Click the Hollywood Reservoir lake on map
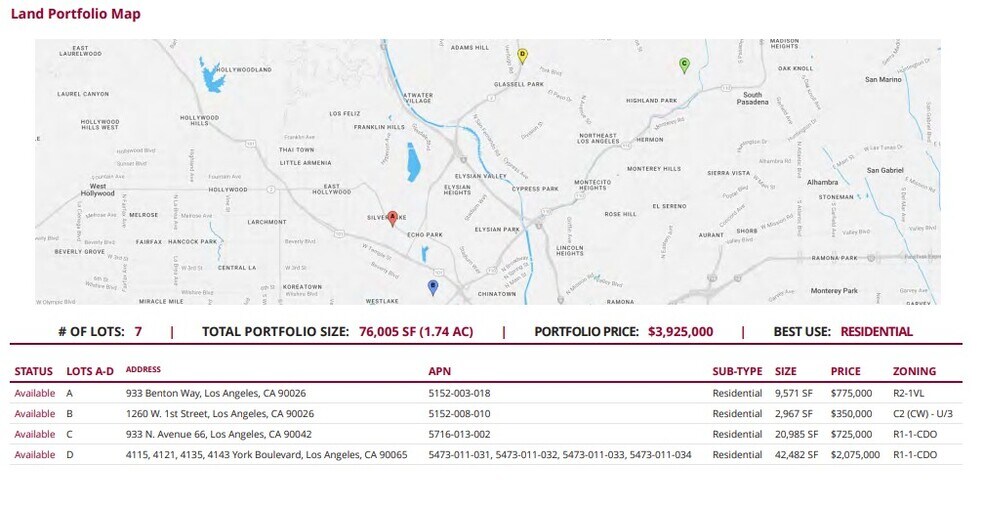Image resolution: width=984 pixels, height=507 pixels. click(213, 76)
